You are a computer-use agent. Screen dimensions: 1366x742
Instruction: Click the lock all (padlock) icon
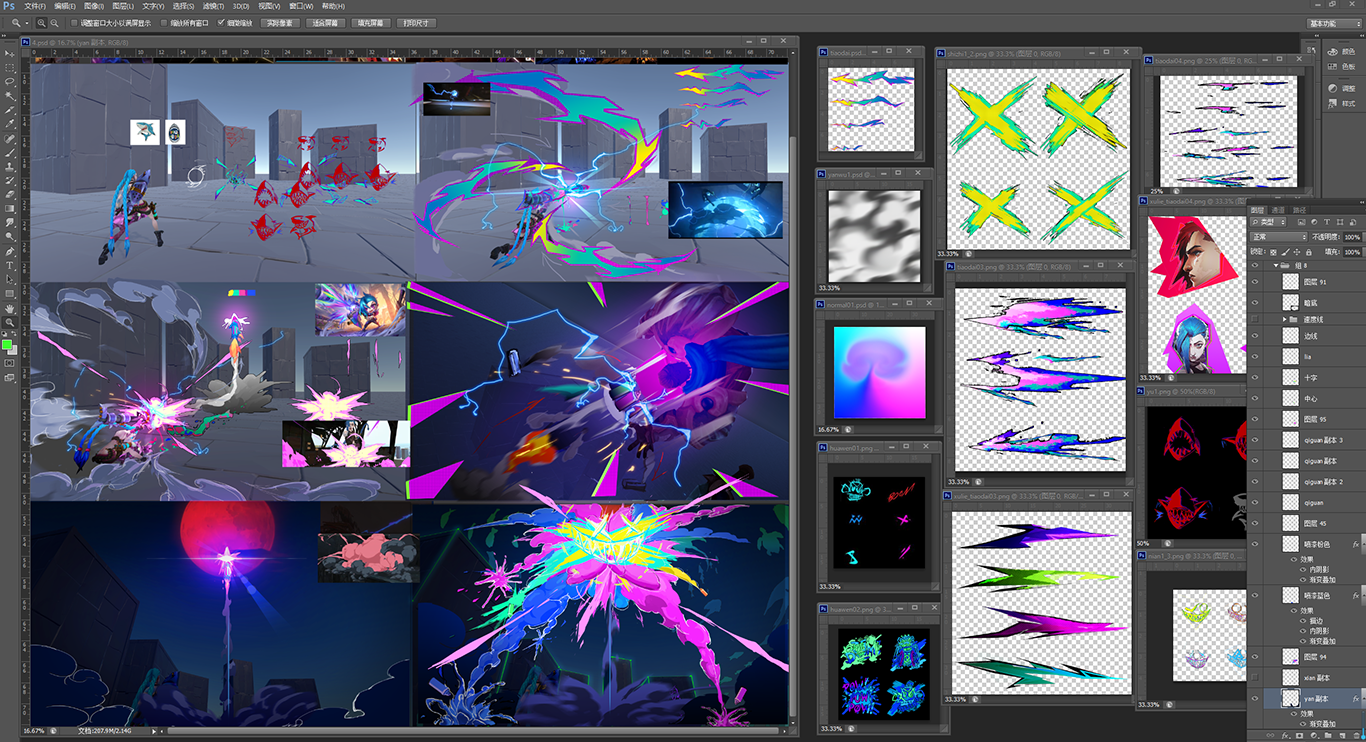pyautogui.click(x=1309, y=252)
